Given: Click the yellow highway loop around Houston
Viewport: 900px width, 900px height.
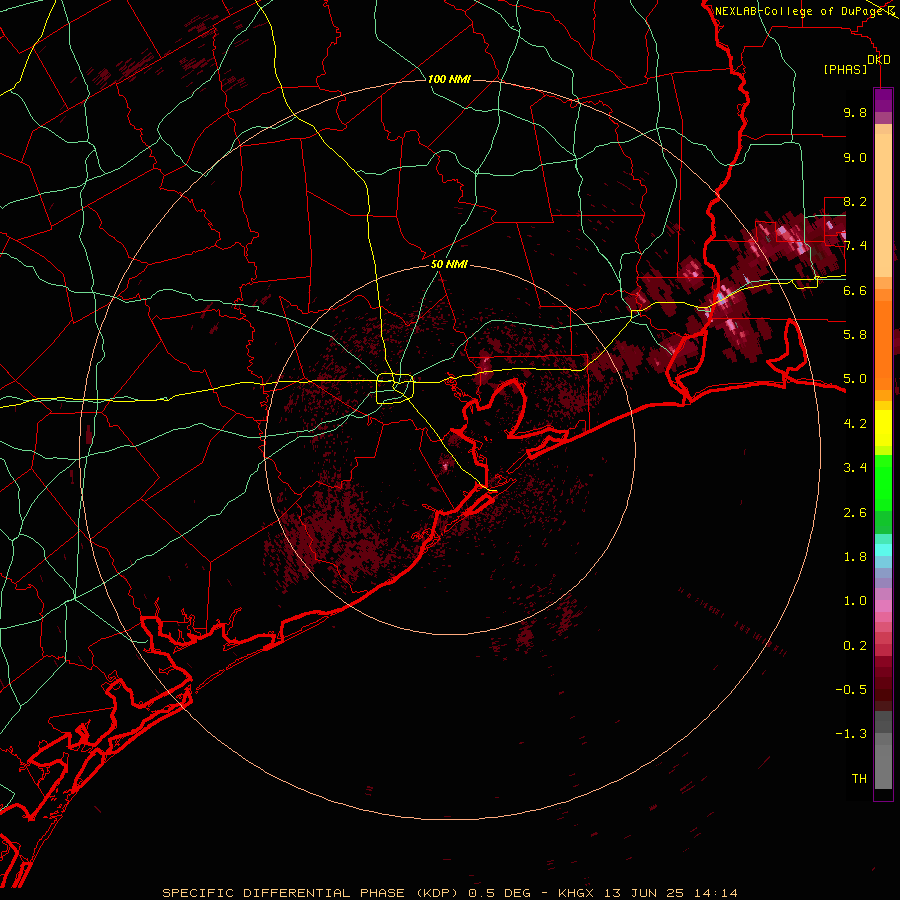Looking at the screenshot, I should click(x=395, y=389).
